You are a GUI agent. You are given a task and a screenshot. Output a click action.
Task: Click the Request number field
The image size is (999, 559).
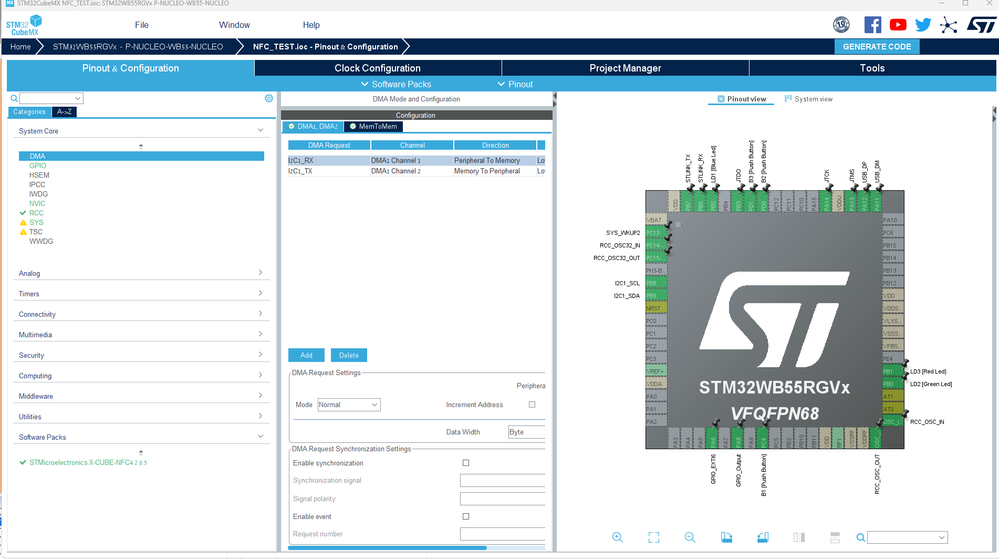point(503,534)
